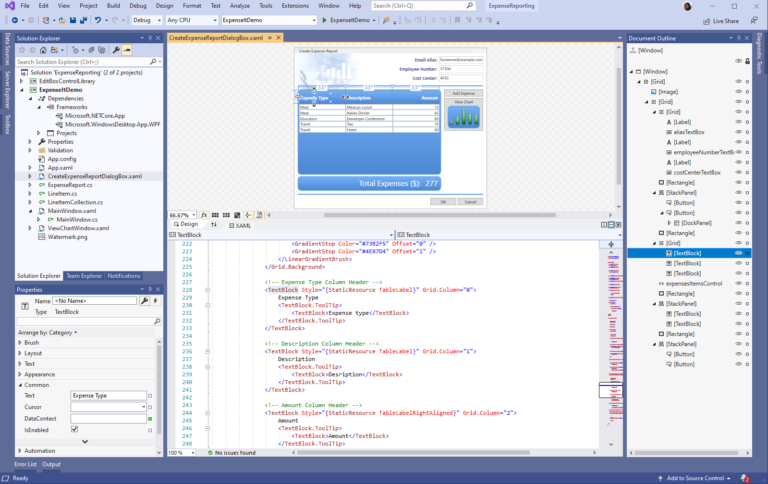768x484 pixels.
Task: Open Solution Explorer properties wrench icon
Action: pos(117,49)
